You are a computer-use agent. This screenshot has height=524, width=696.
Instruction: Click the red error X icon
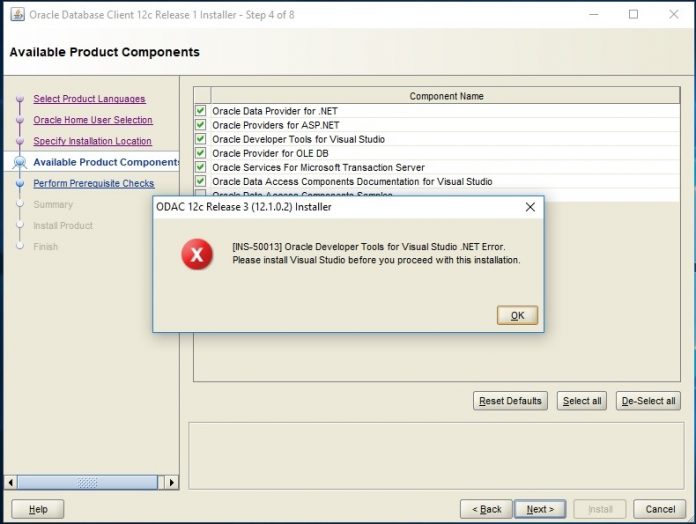coord(197,254)
